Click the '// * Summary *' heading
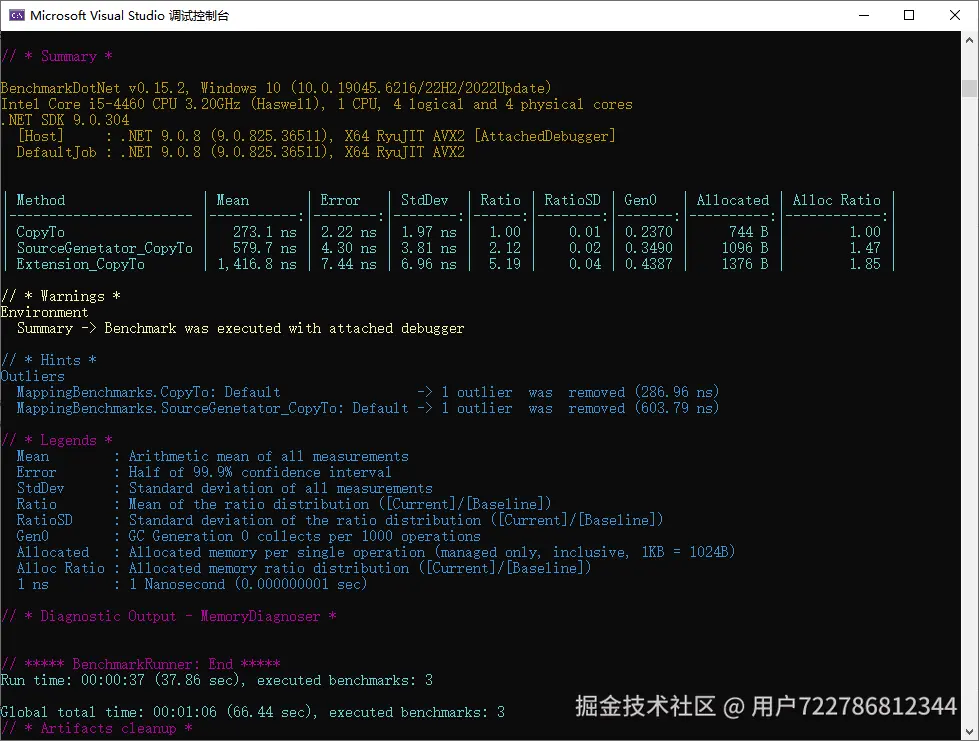The image size is (979, 741). [x=57, y=56]
